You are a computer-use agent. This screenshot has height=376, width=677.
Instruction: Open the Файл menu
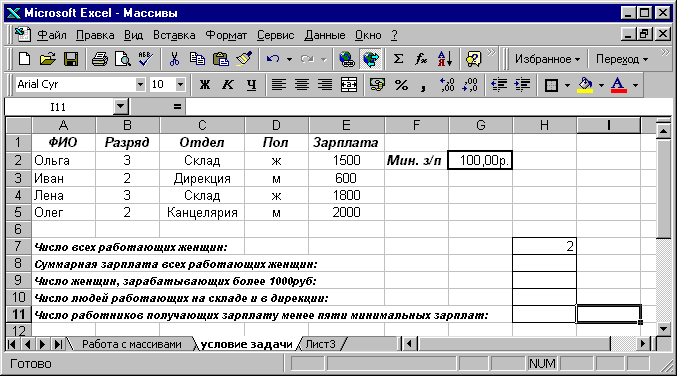pyautogui.click(x=52, y=35)
